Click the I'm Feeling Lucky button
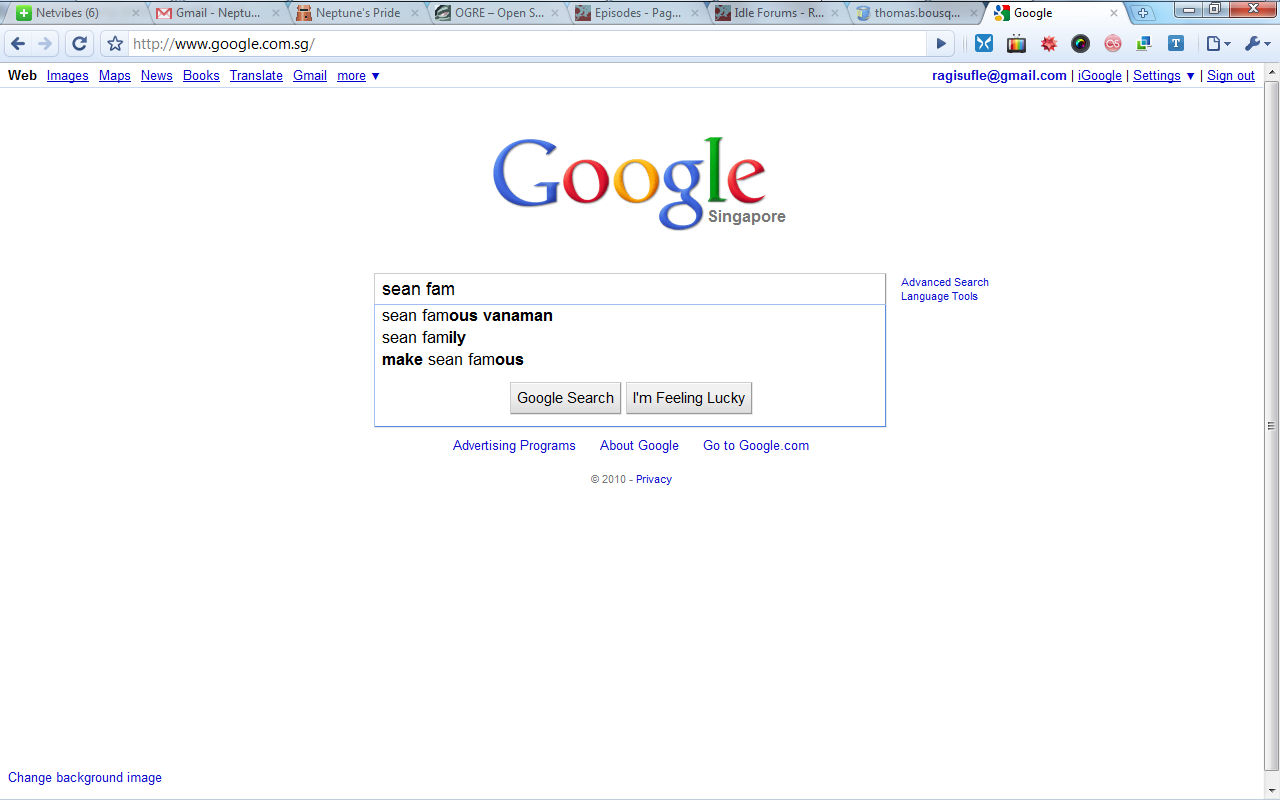This screenshot has width=1280, height=800. pos(689,398)
